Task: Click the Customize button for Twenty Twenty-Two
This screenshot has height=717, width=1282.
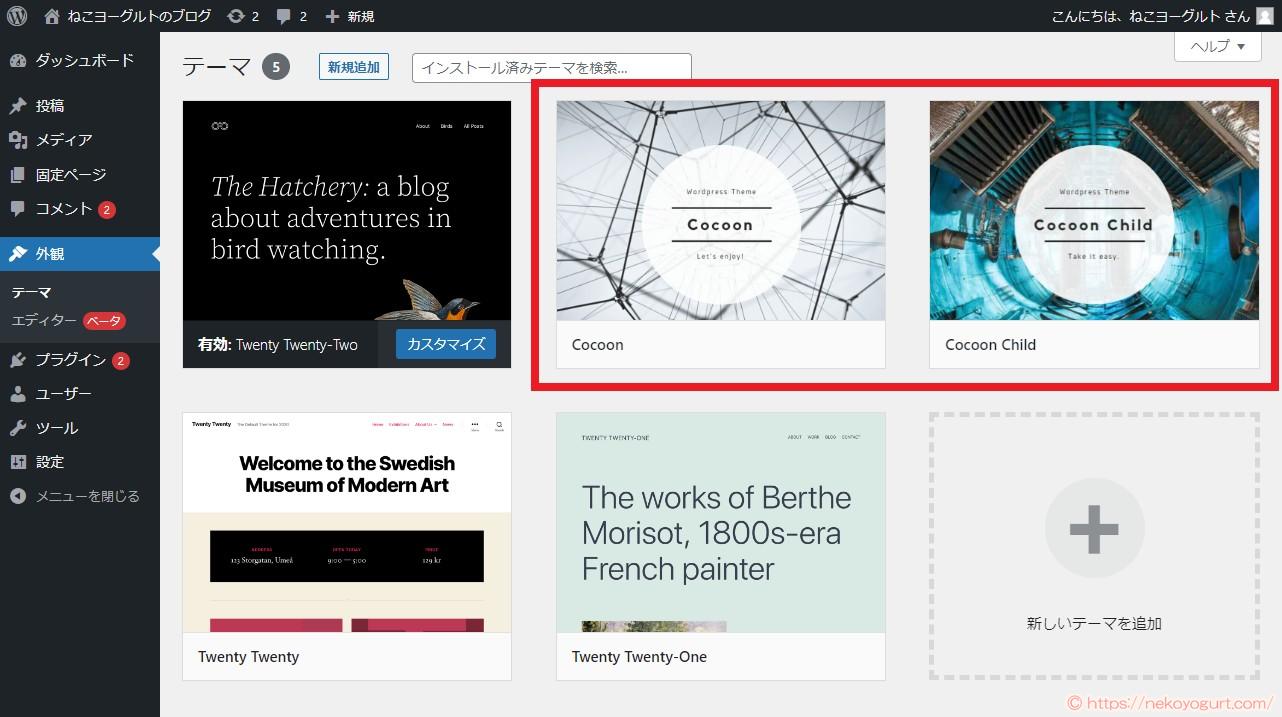Action: tap(446, 344)
